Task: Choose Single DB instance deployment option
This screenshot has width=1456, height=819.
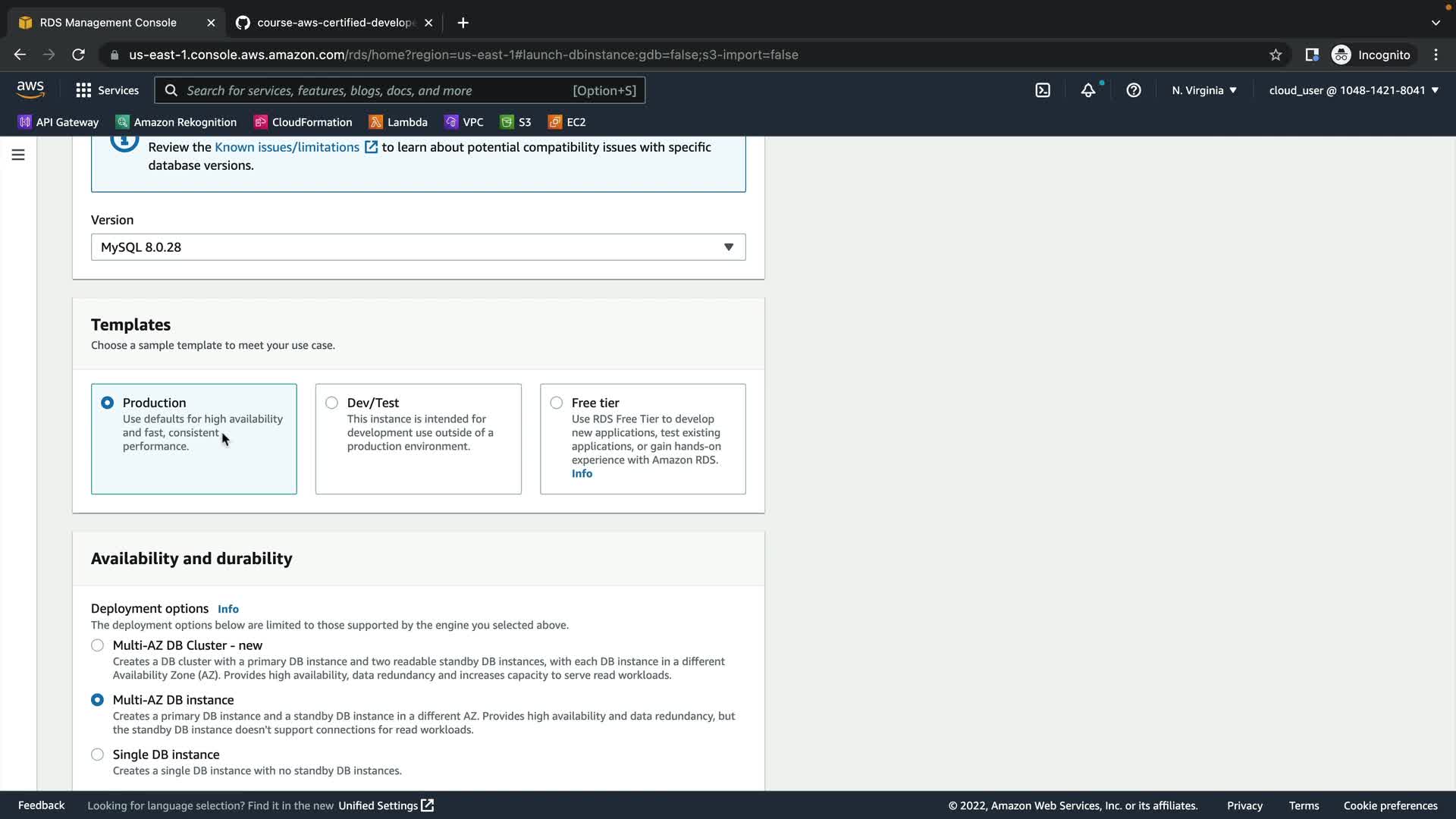Action: click(x=98, y=755)
